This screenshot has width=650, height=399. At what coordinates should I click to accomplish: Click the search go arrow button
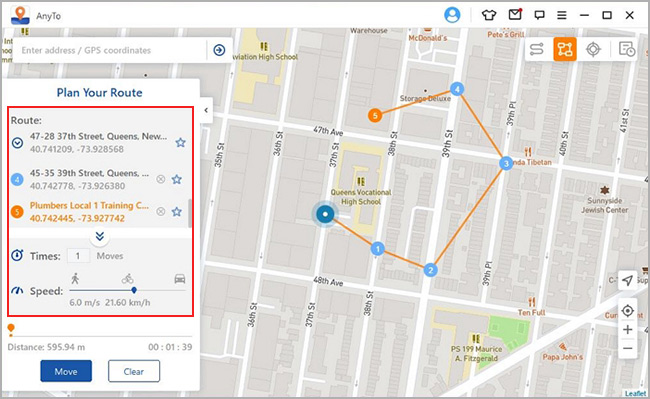(x=219, y=50)
